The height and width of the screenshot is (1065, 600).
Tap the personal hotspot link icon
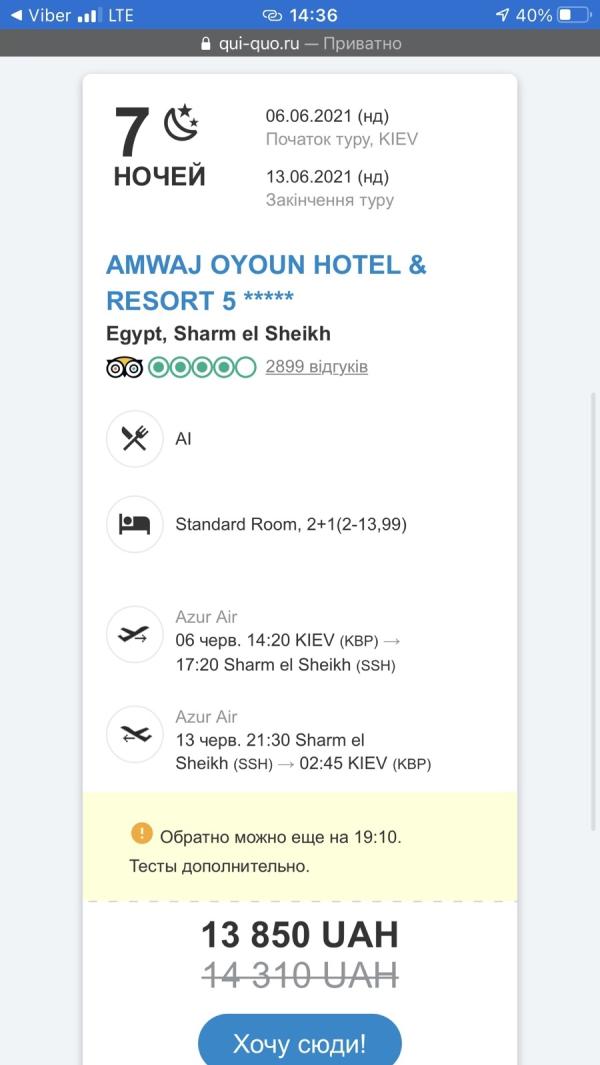[x=272, y=15]
